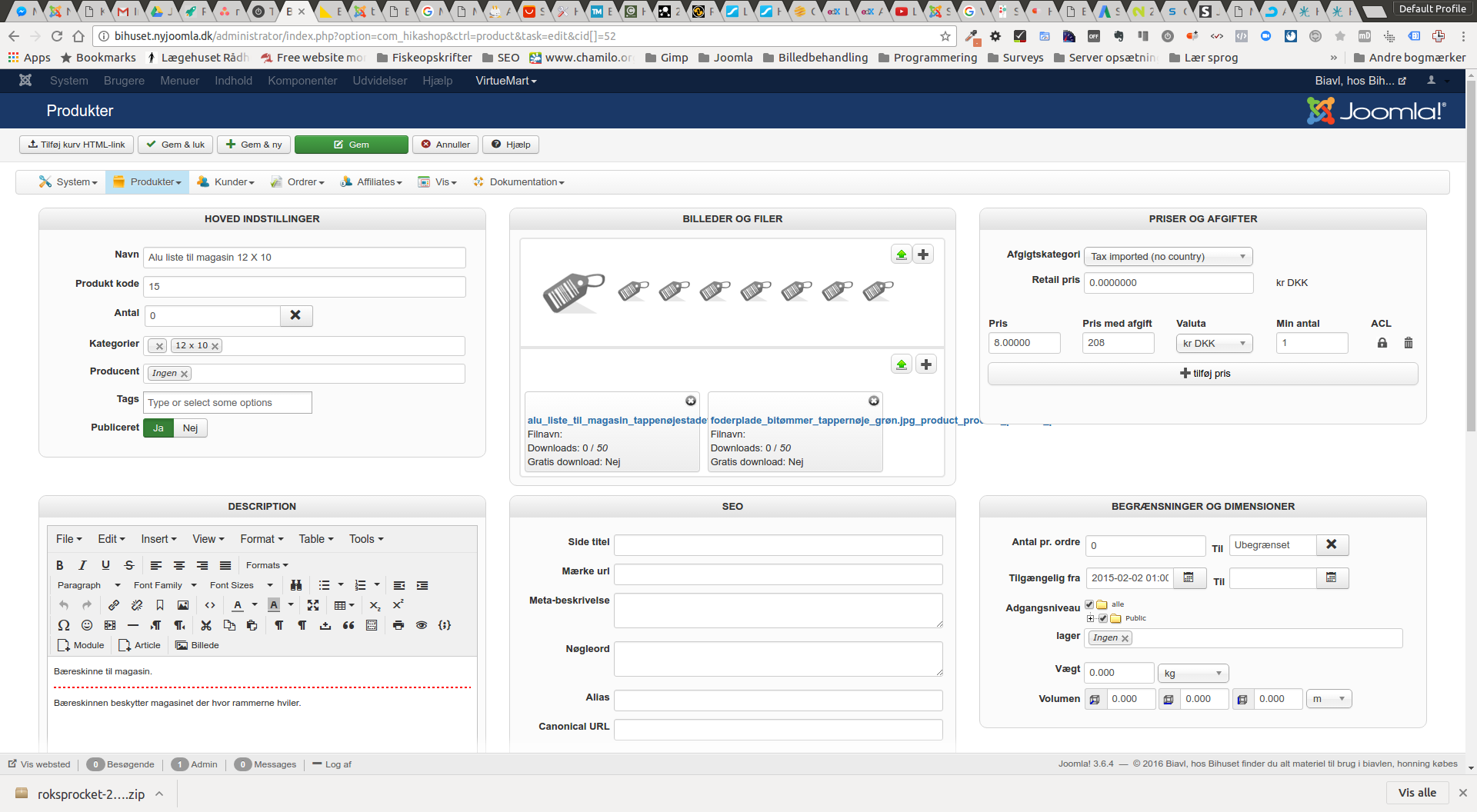Open the Produkter menu in HikaShop bar

point(148,182)
